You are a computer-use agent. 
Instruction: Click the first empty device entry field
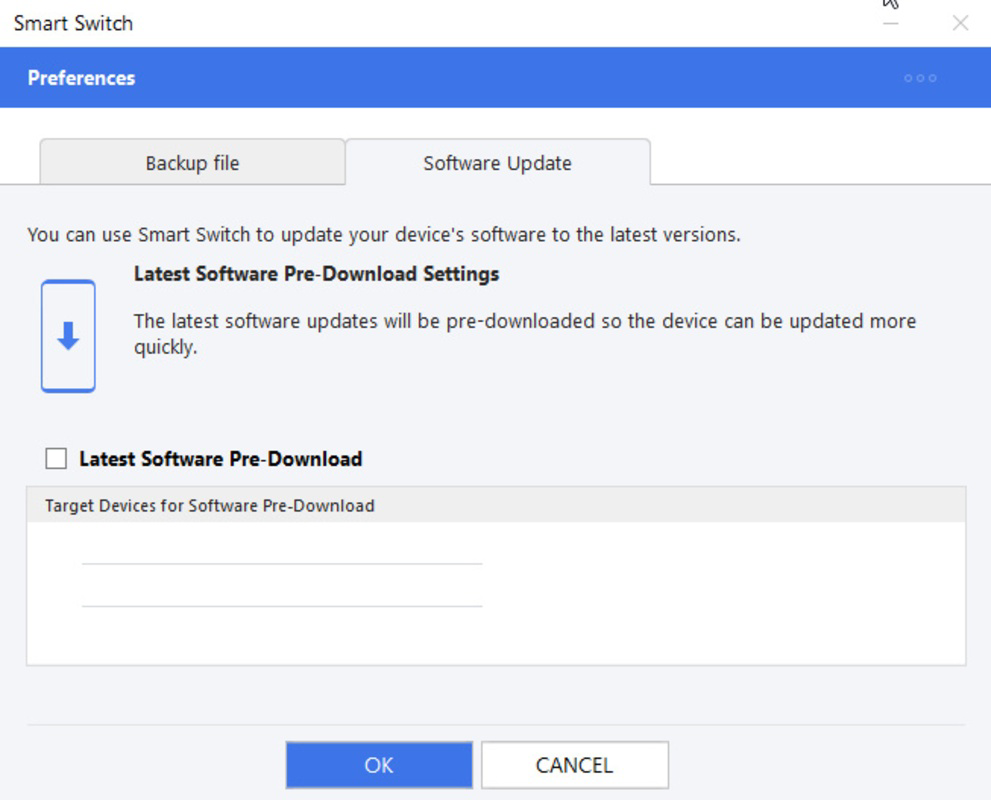pyautogui.click(x=280, y=565)
